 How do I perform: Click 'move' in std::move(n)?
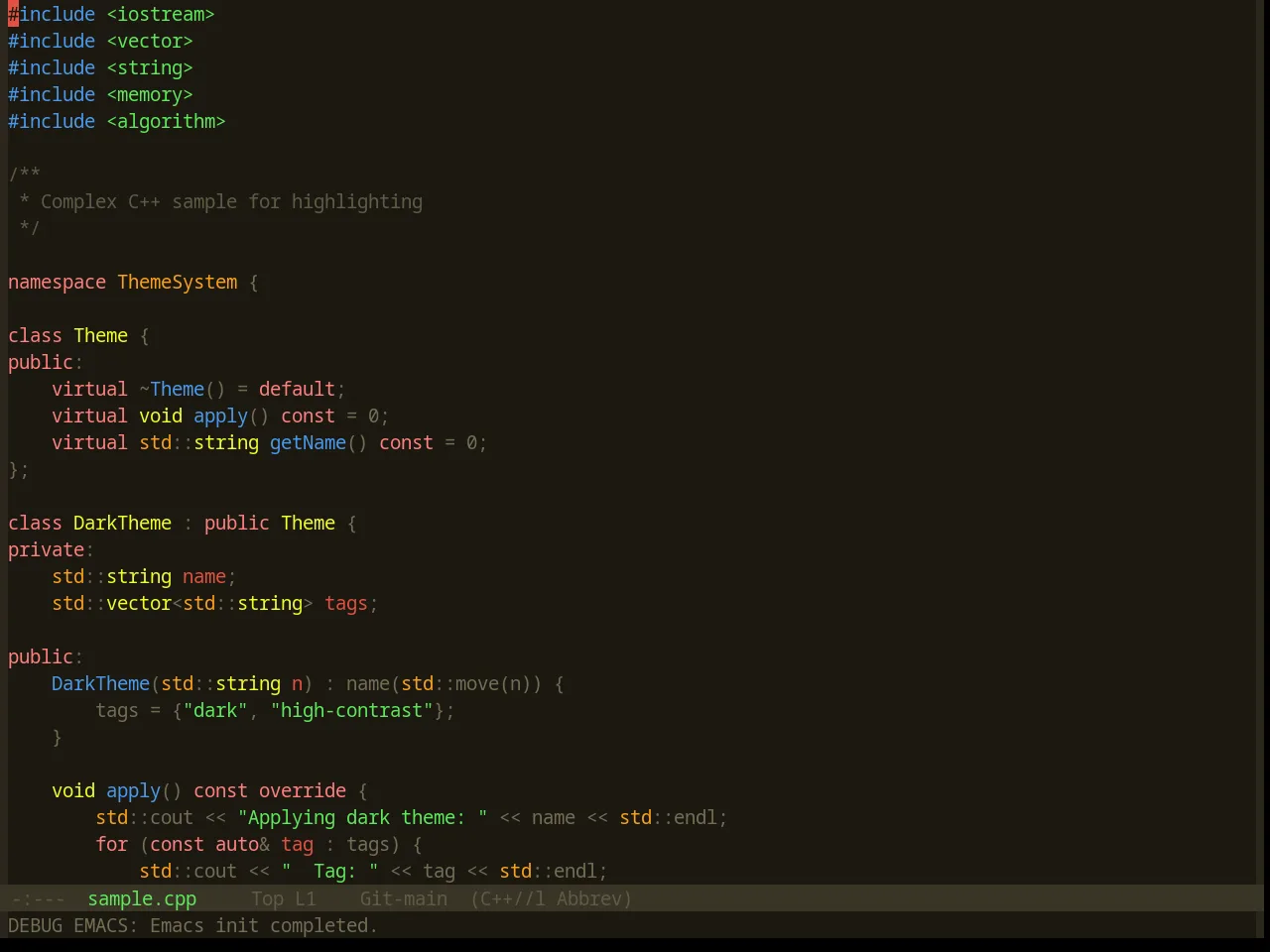477,683
